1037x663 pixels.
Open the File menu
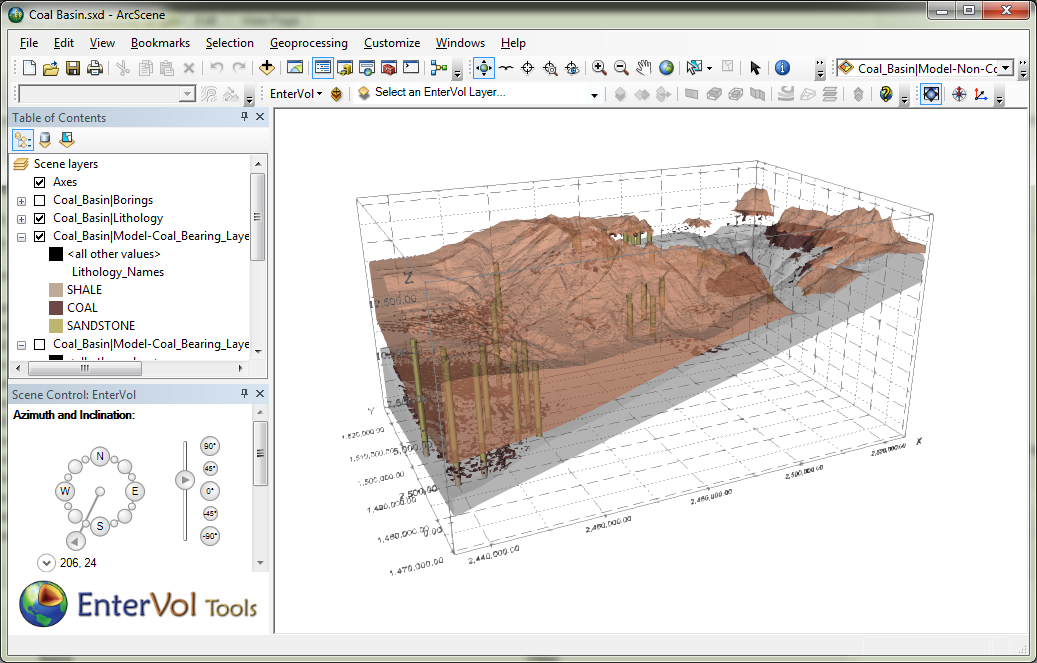[29, 43]
